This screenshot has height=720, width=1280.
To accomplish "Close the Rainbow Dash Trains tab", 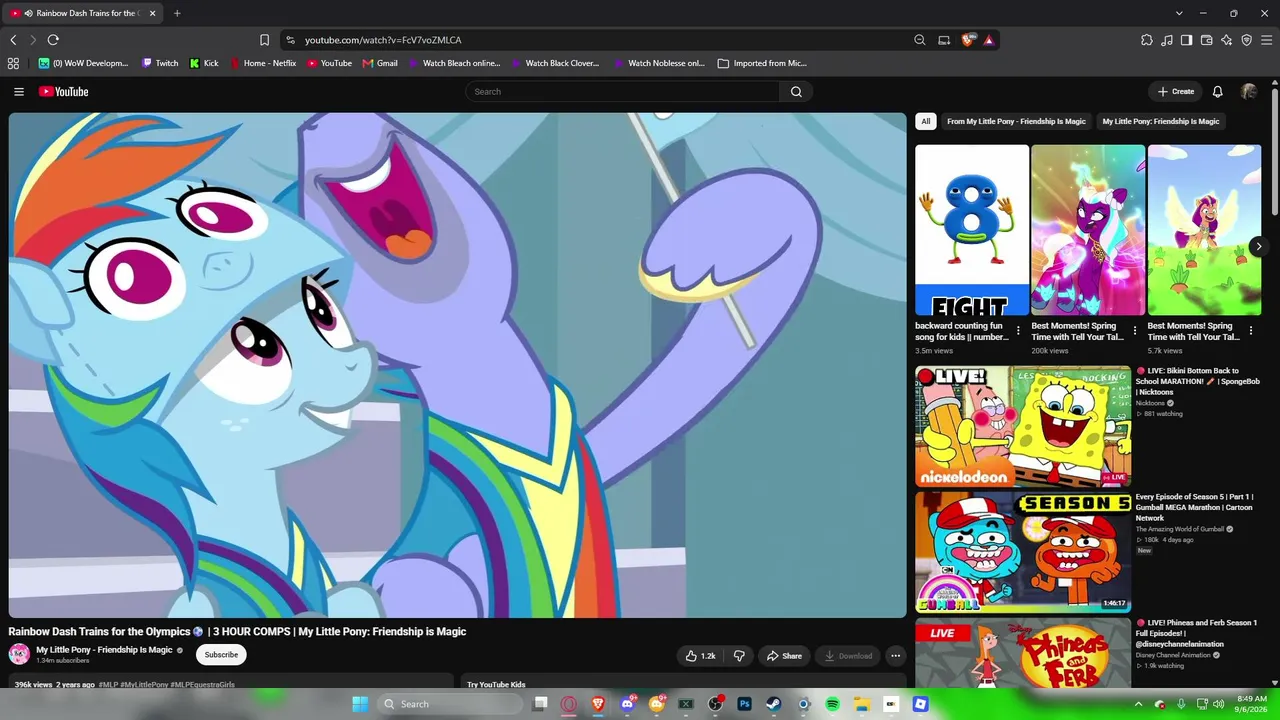I will (x=151, y=13).
